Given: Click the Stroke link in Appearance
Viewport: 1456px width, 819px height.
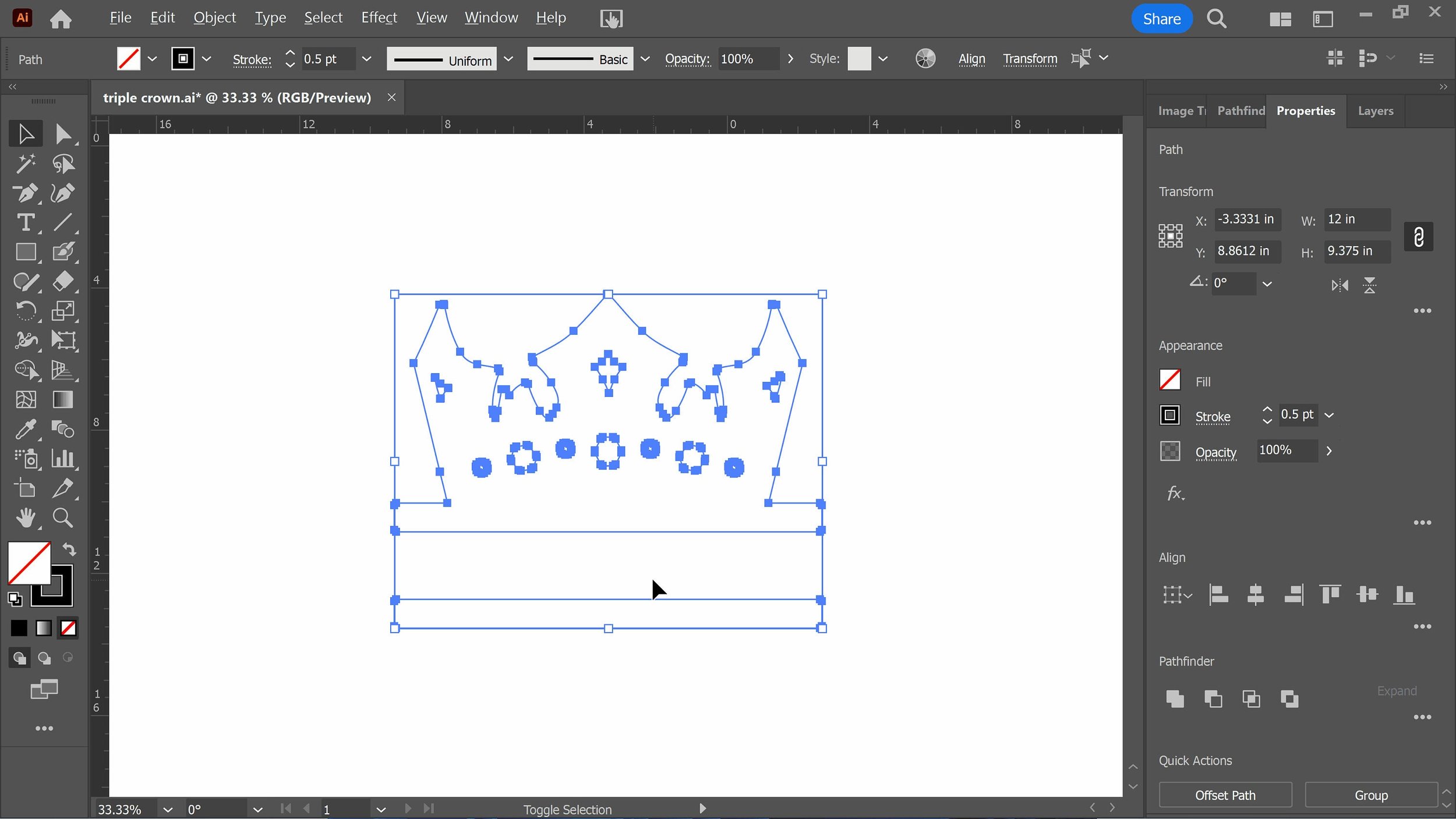Looking at the screenshot, I should point(1213,417).
